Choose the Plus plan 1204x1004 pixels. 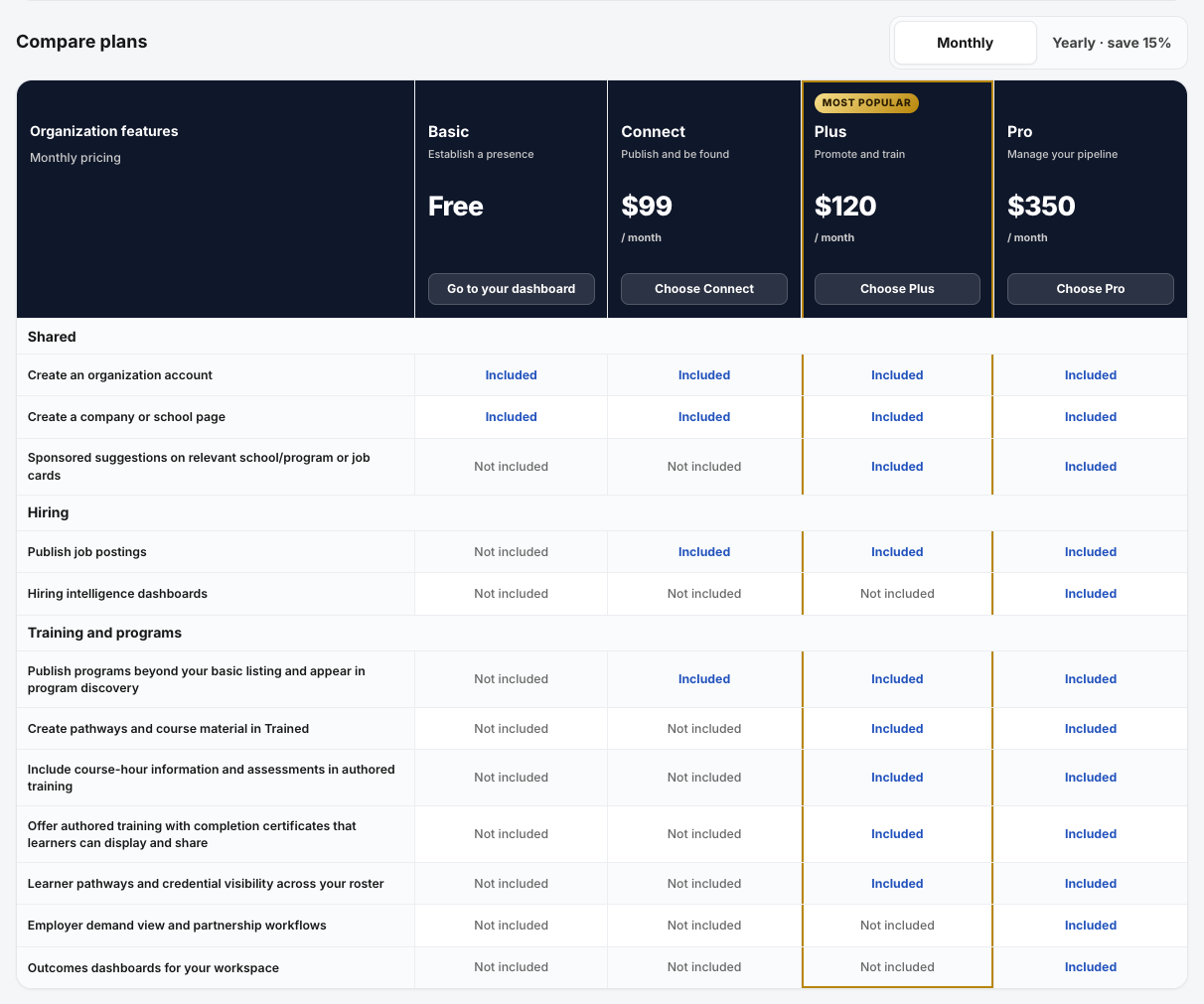click(897, 289)
